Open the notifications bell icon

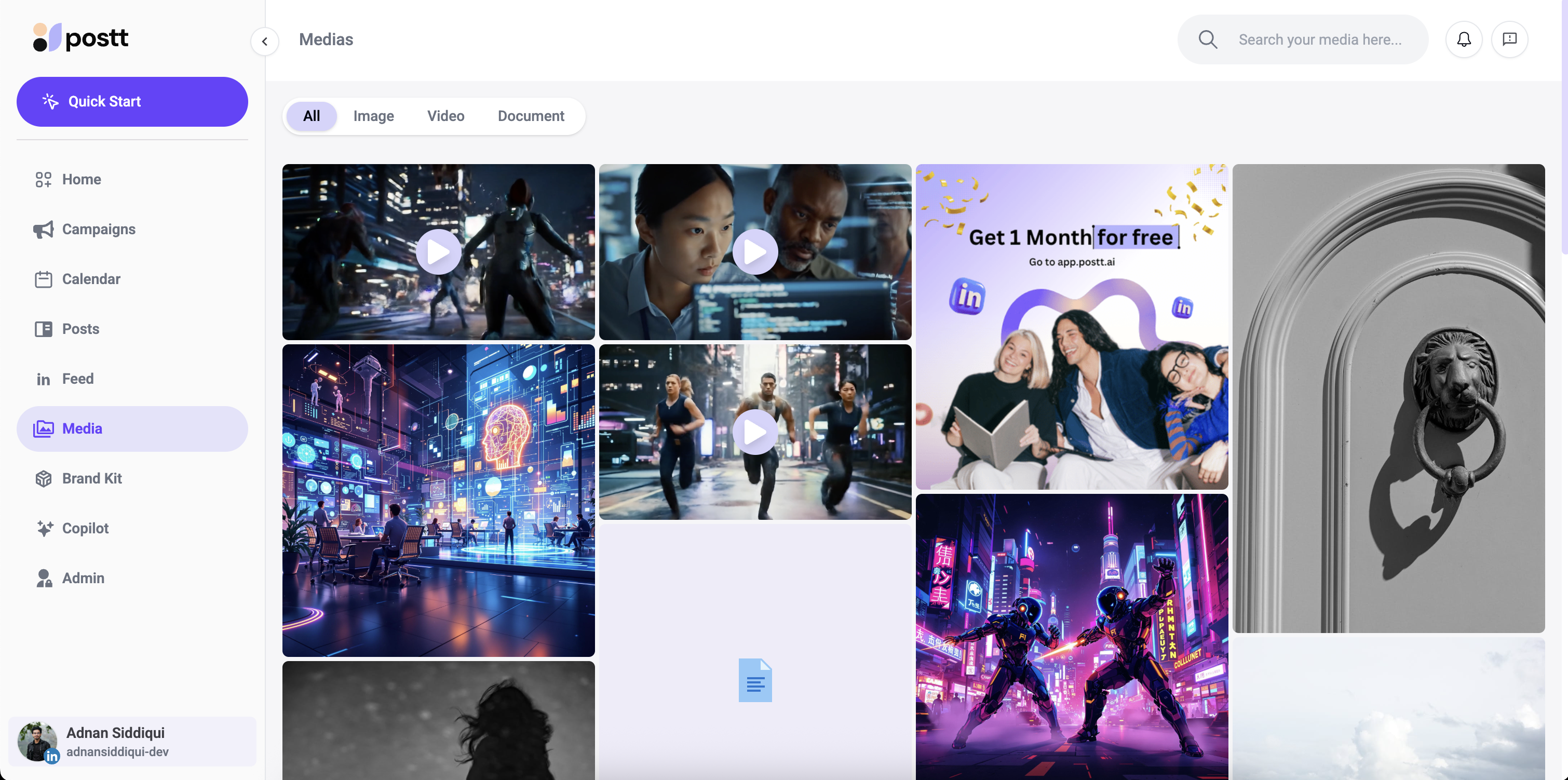(x=1463, y=39)
